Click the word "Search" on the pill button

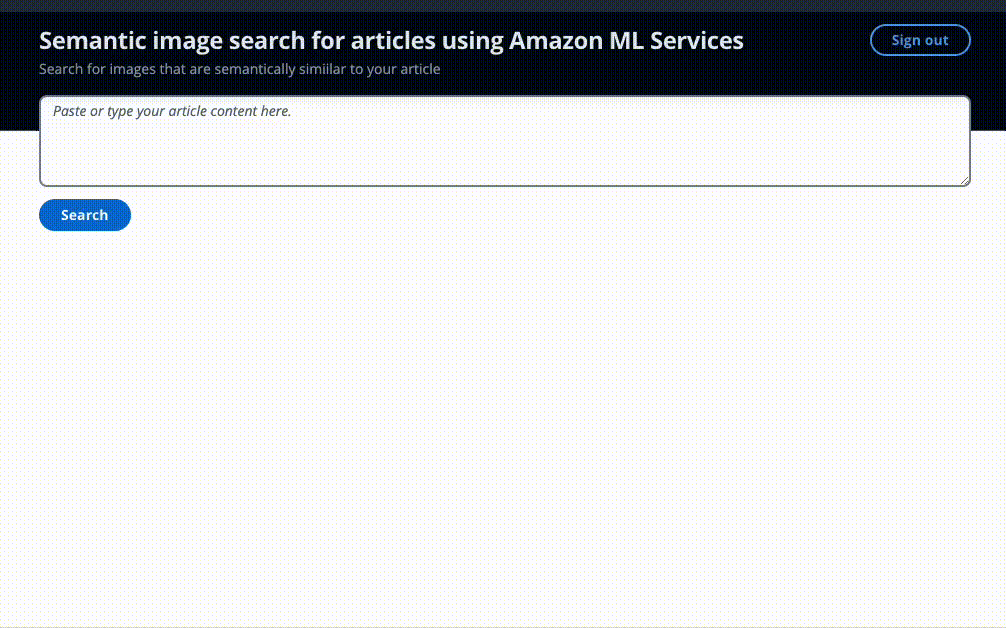coord(85,215)
